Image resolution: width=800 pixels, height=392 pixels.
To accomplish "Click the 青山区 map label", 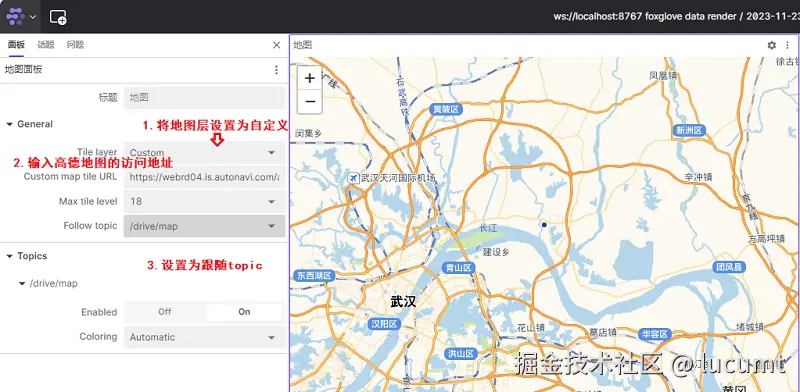I will click(x=458, y=268).
